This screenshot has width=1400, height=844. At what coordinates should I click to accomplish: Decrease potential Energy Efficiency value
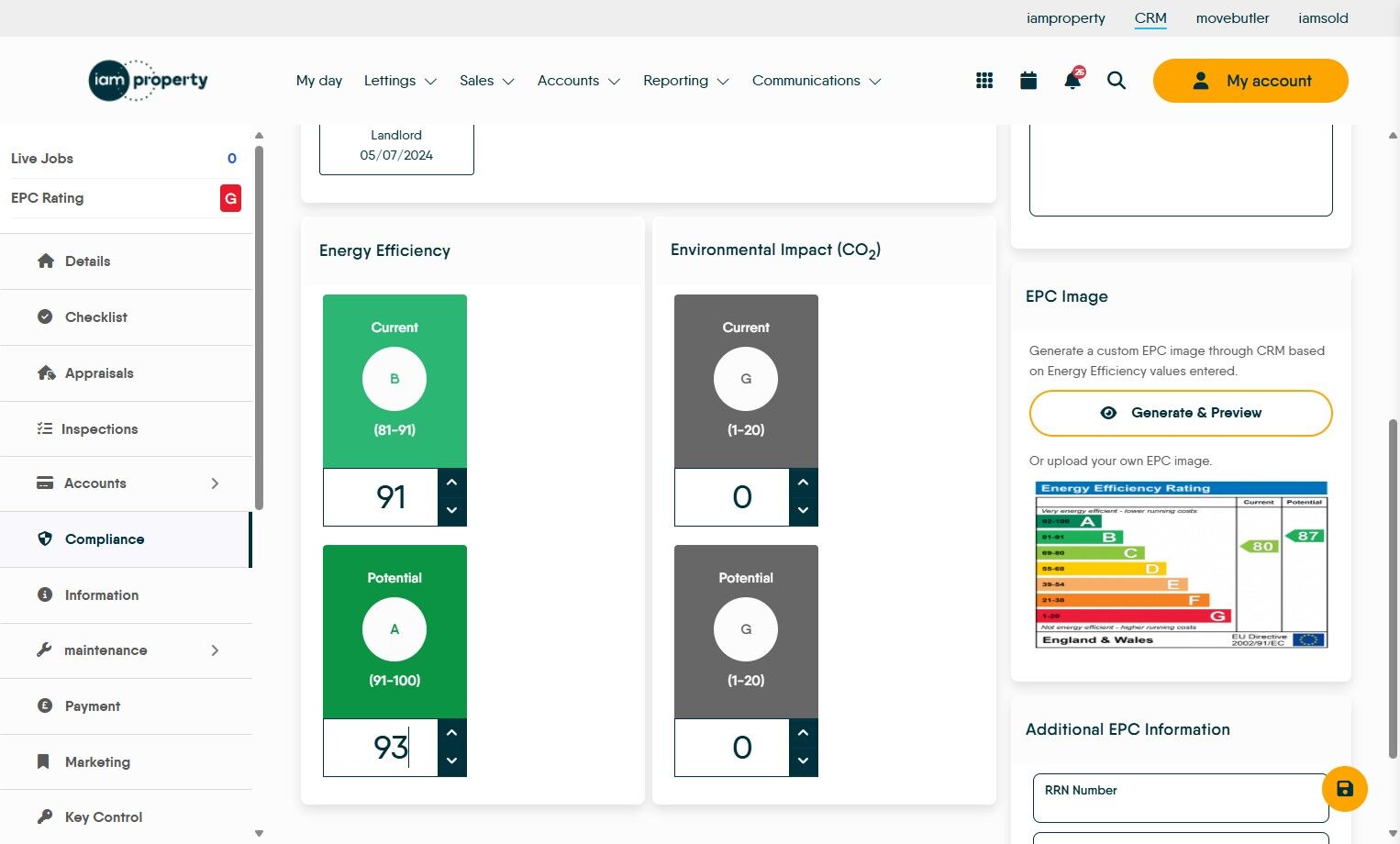(x=451, y=761)
